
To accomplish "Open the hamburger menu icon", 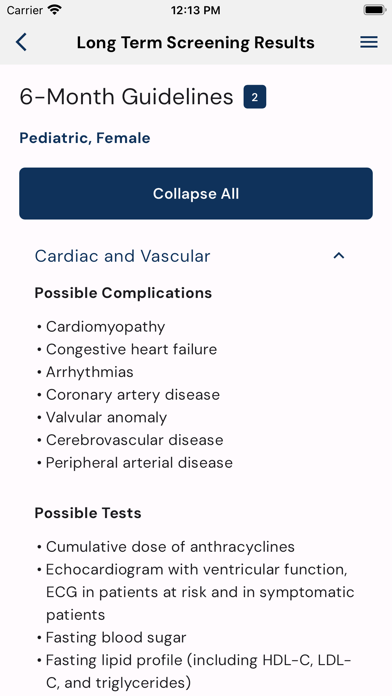I will pos(369,42).
